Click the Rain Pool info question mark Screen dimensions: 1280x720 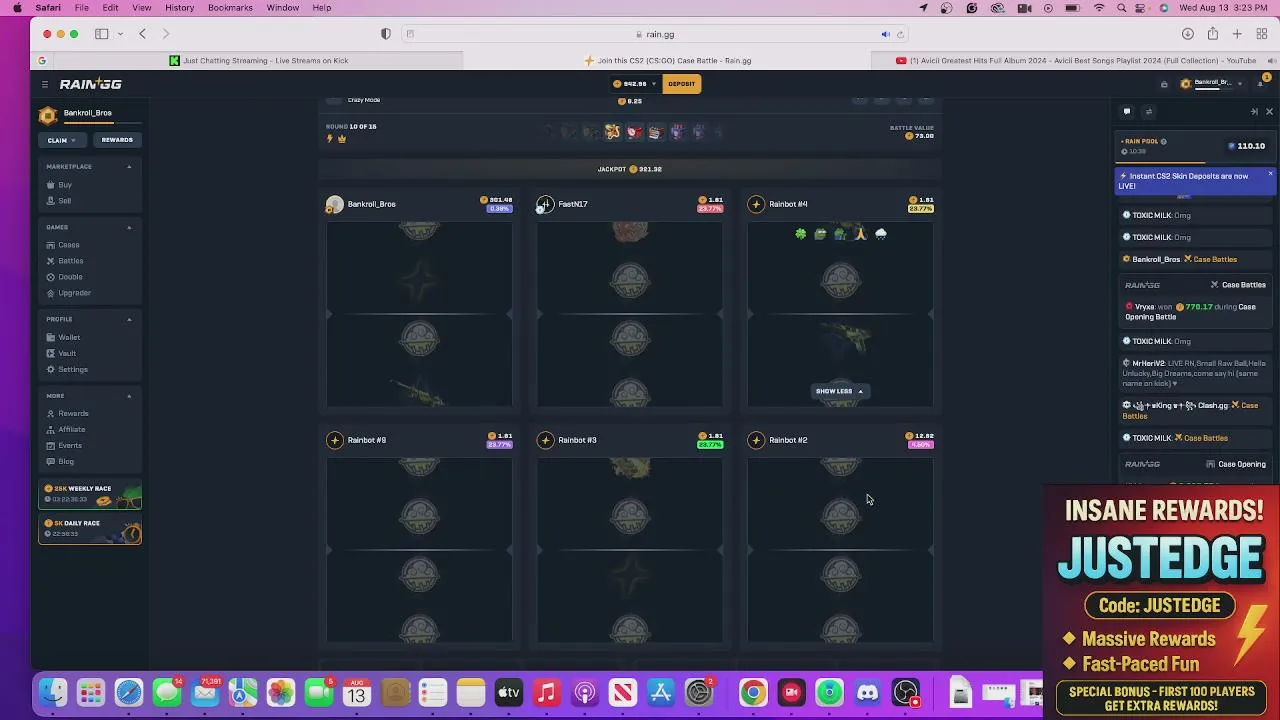(1163, 141)
